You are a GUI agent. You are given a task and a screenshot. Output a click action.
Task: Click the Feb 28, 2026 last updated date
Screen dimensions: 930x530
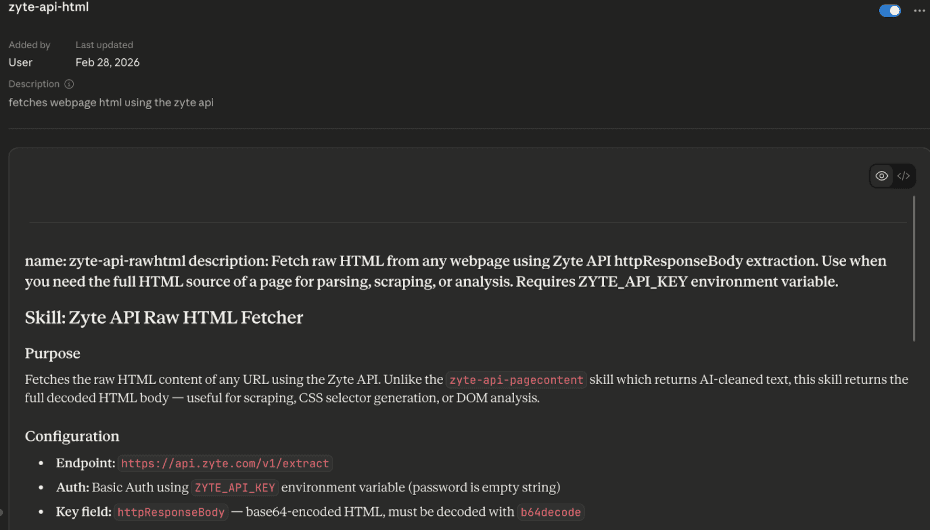(x=107, y=62)
